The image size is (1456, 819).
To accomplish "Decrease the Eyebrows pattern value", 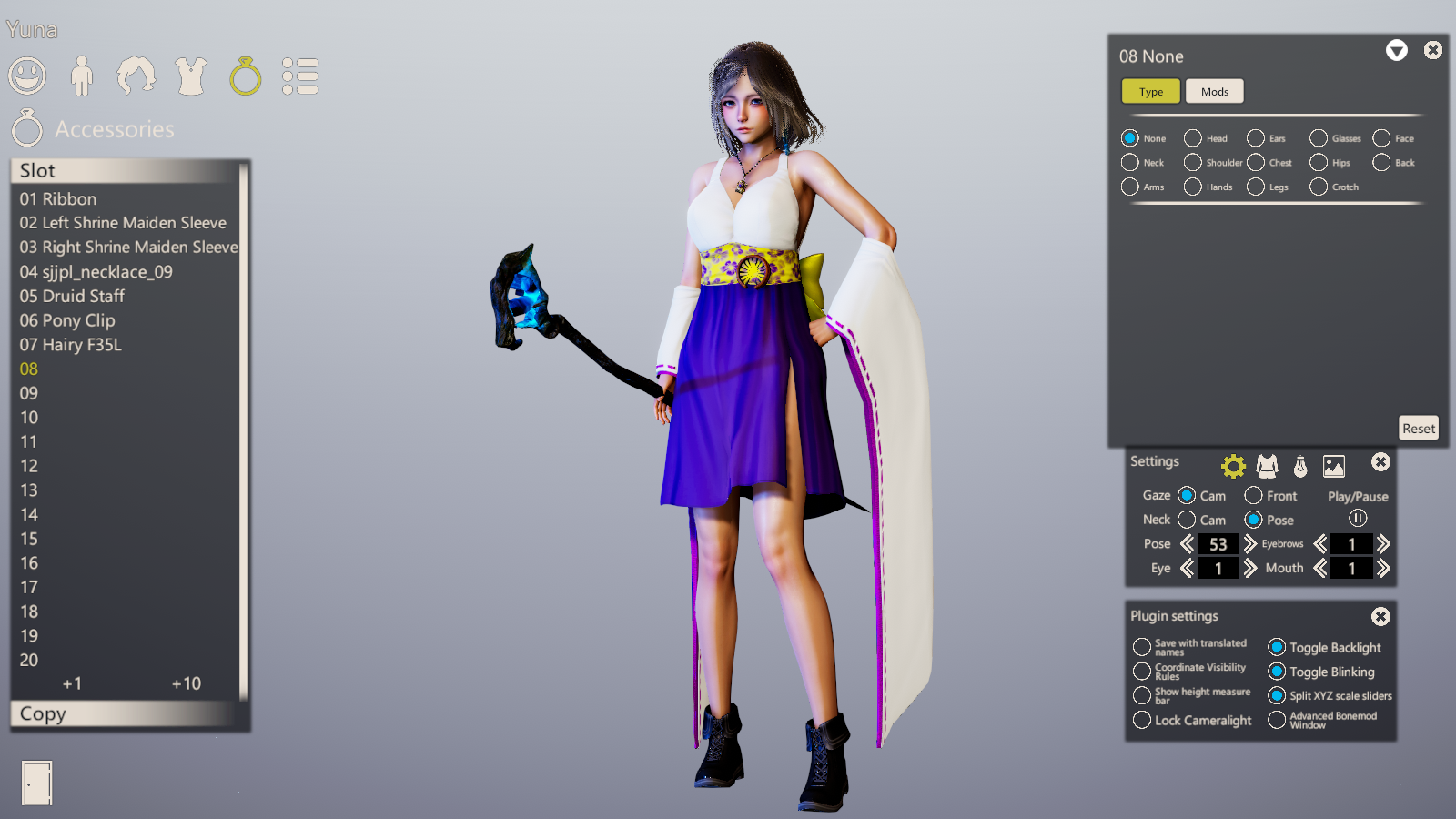I will [1319, 544].
